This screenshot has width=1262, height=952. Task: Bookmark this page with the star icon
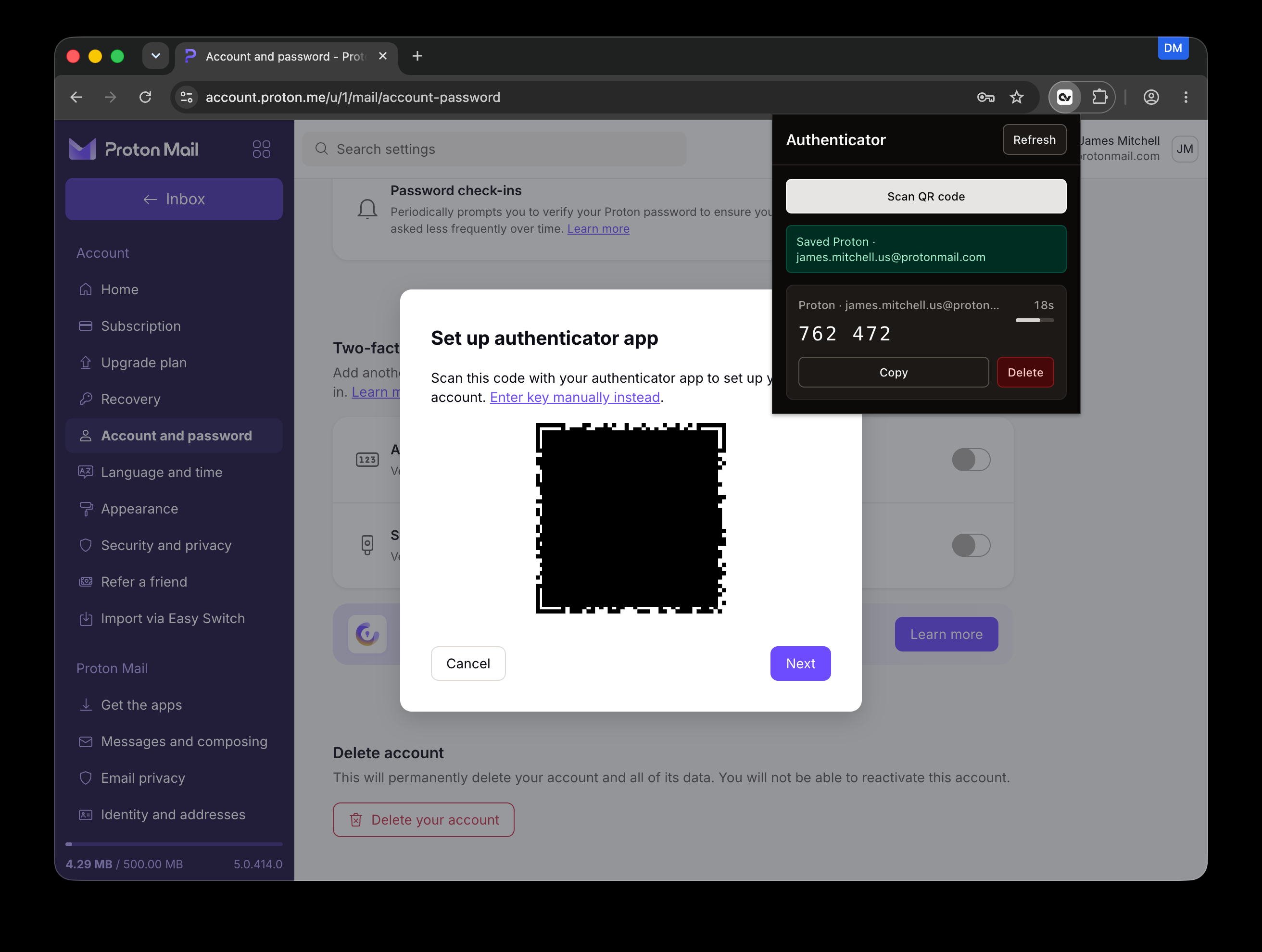tap(1017, 98)
